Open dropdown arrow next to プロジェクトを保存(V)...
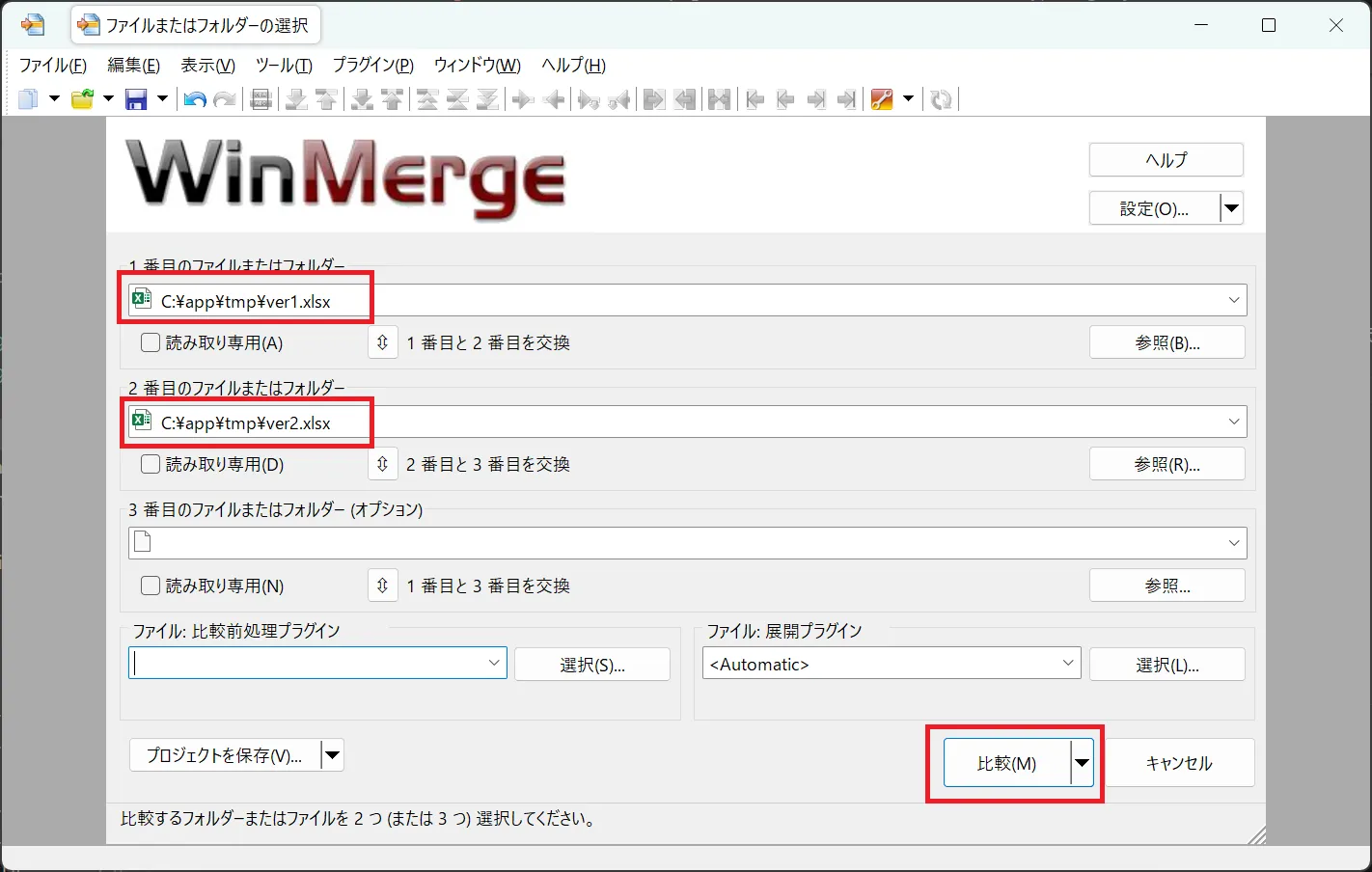The image size is (1372, 872). point(332,755)
